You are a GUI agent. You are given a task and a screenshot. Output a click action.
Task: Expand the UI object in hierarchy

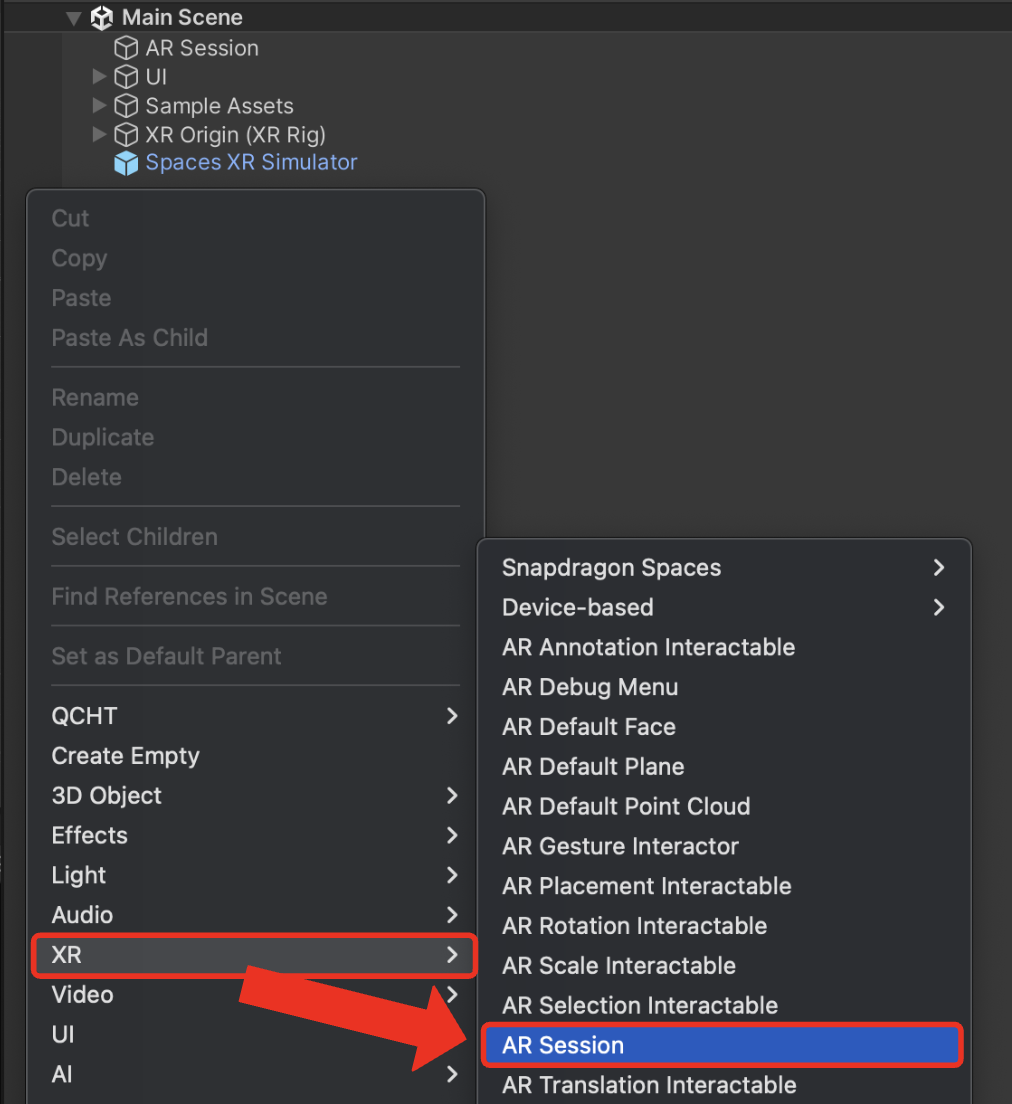tap(99, 76)
